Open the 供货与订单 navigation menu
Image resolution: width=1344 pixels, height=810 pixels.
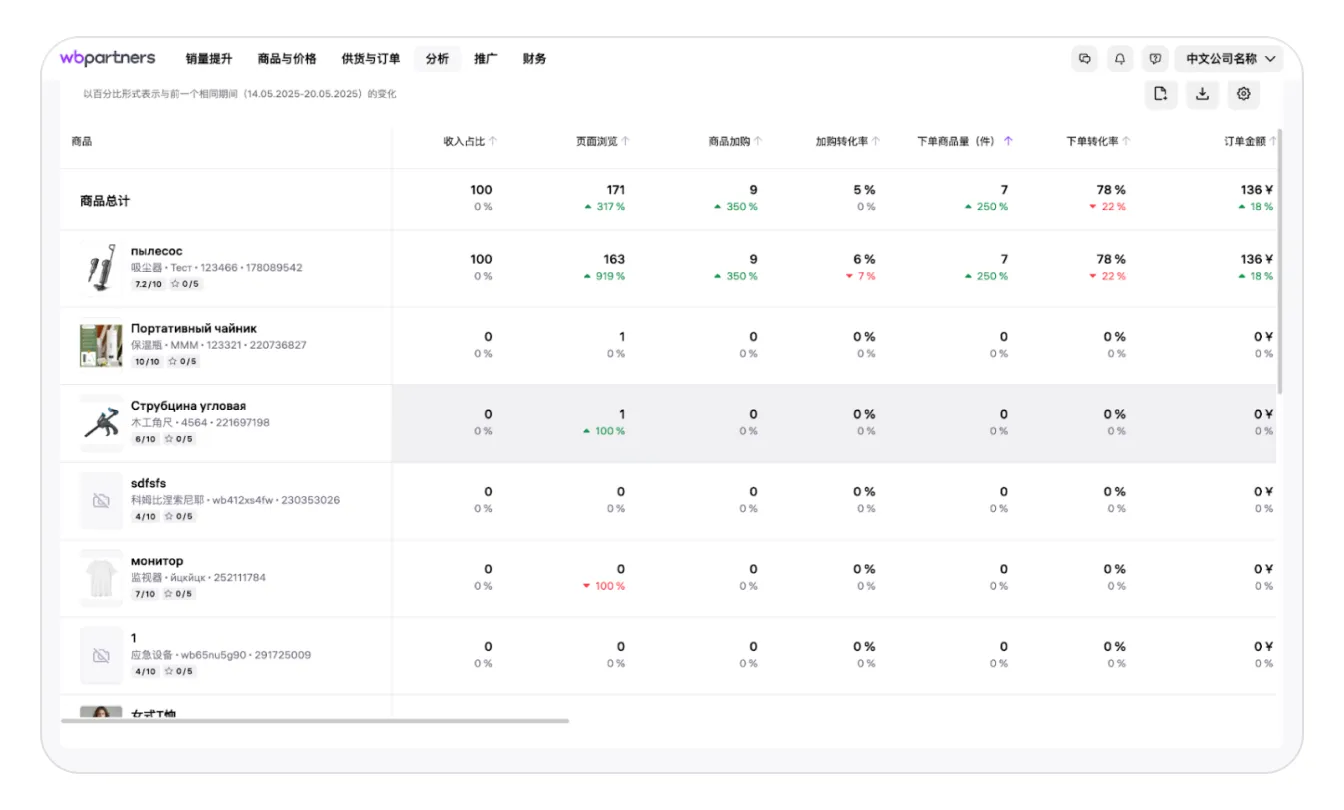pyautogui.click(x=371, y=59)
